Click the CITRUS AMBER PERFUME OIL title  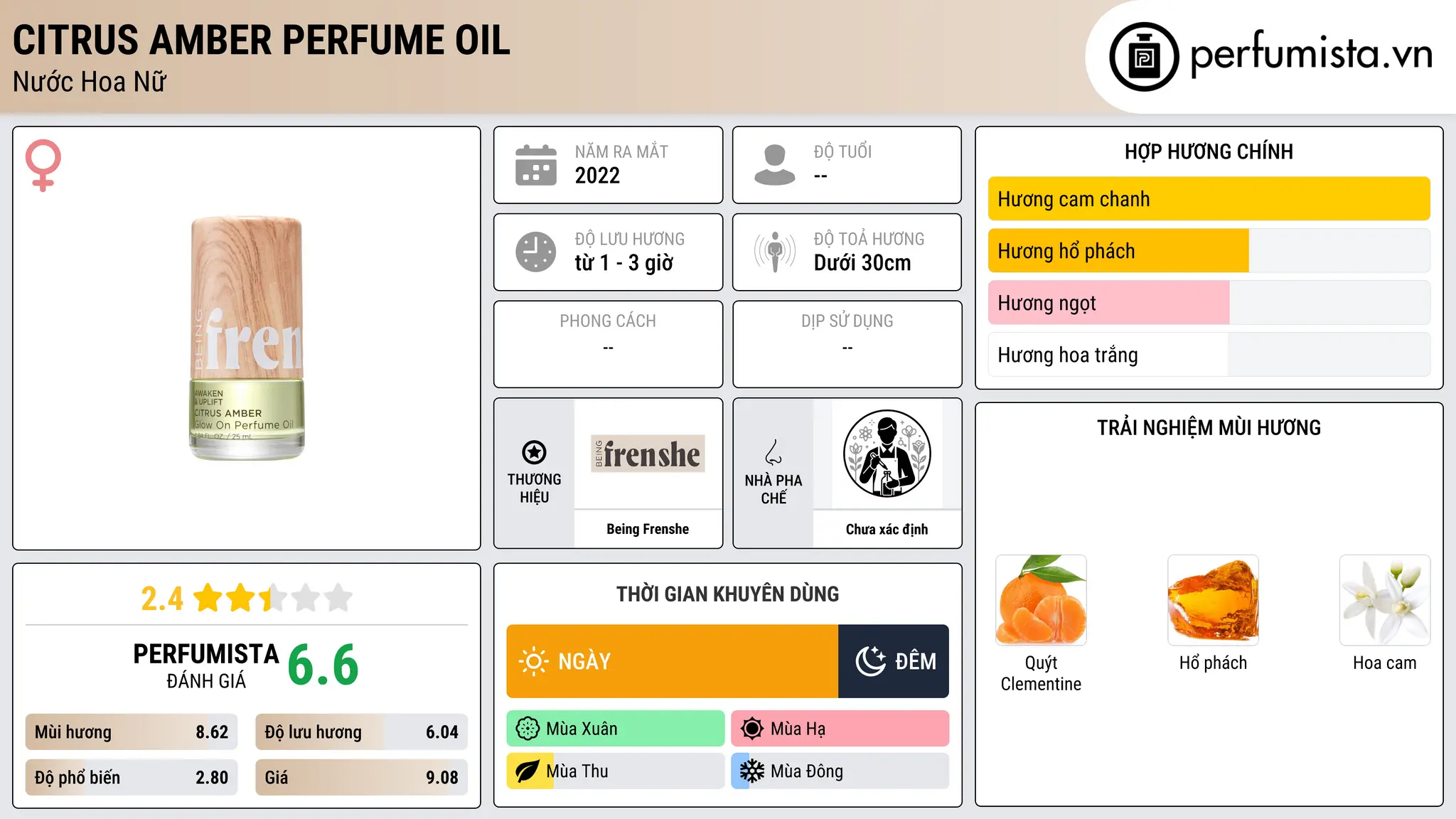[262, 40]
